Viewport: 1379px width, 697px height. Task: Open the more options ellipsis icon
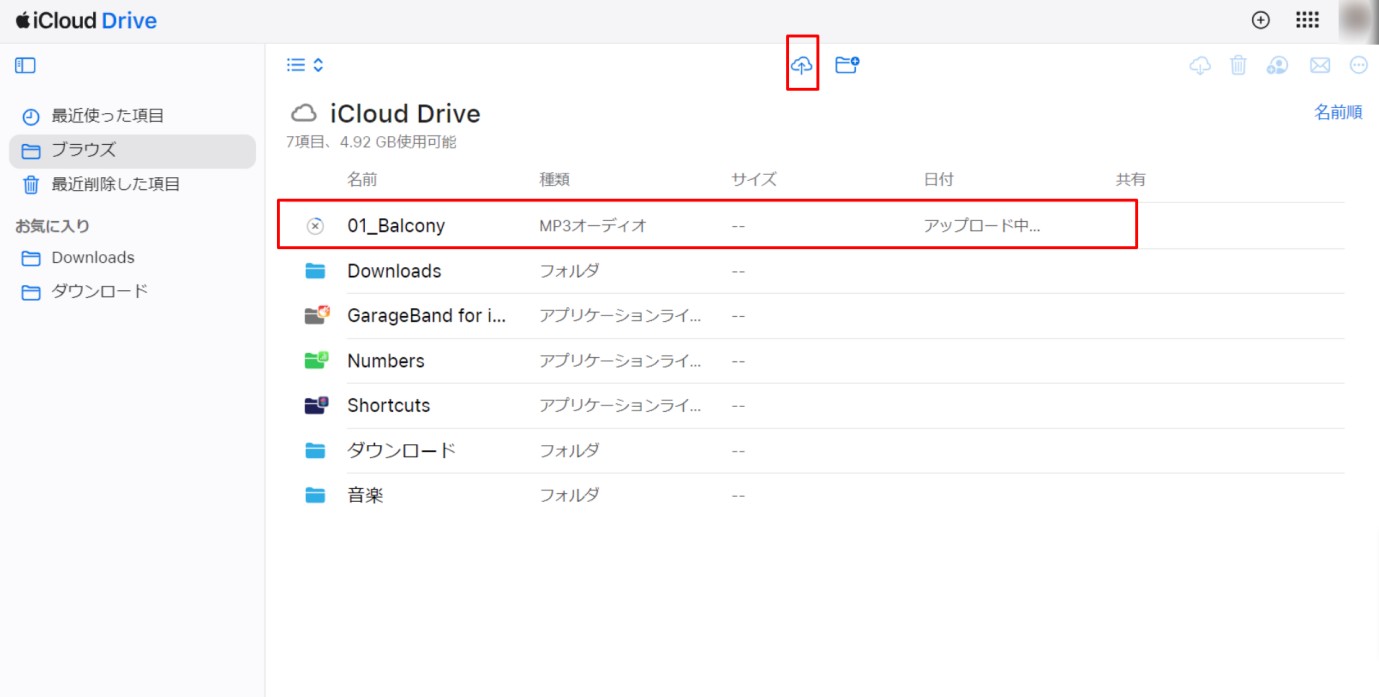pos(1358,65)
